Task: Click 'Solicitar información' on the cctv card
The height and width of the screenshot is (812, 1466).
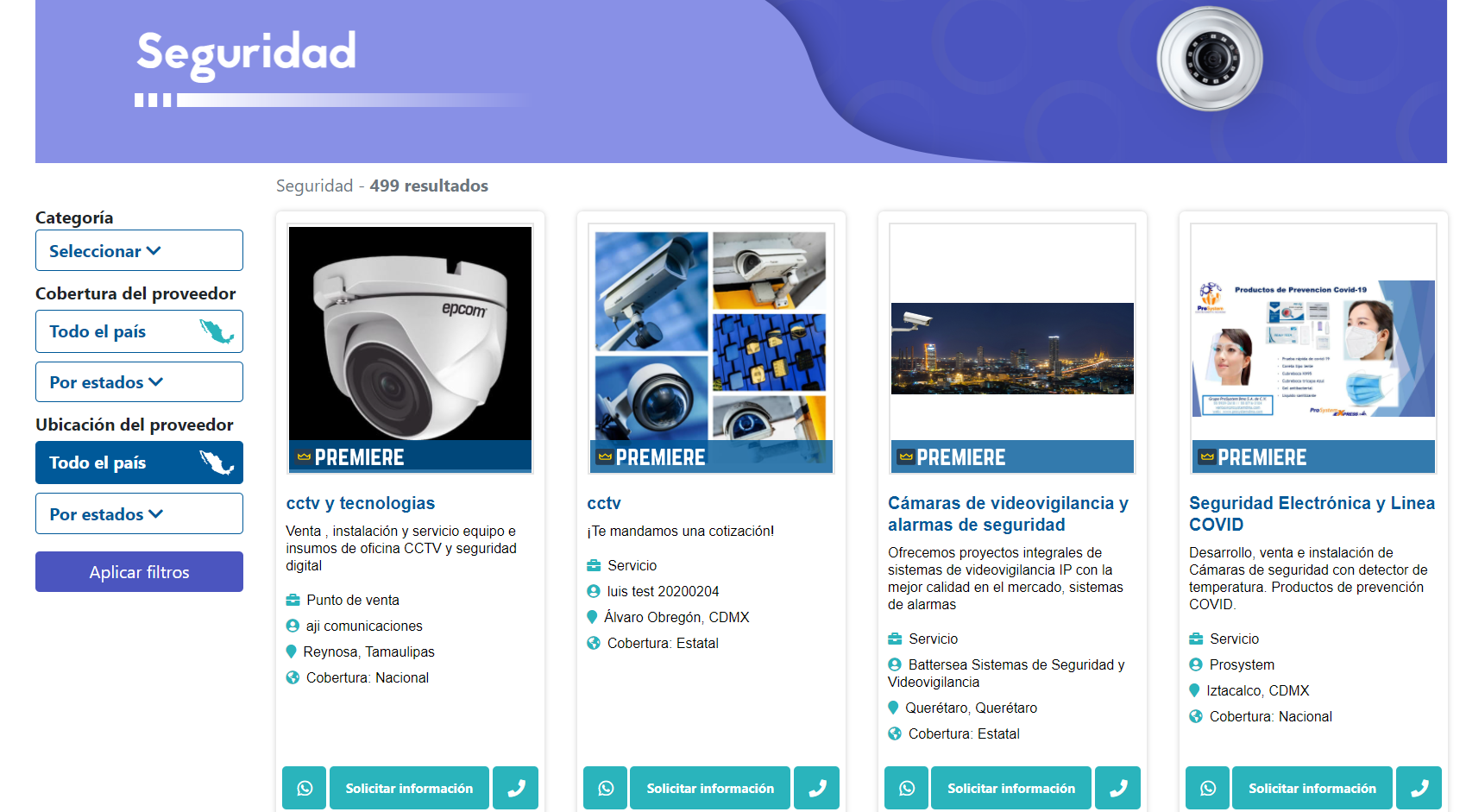Action: pos(710,788)
